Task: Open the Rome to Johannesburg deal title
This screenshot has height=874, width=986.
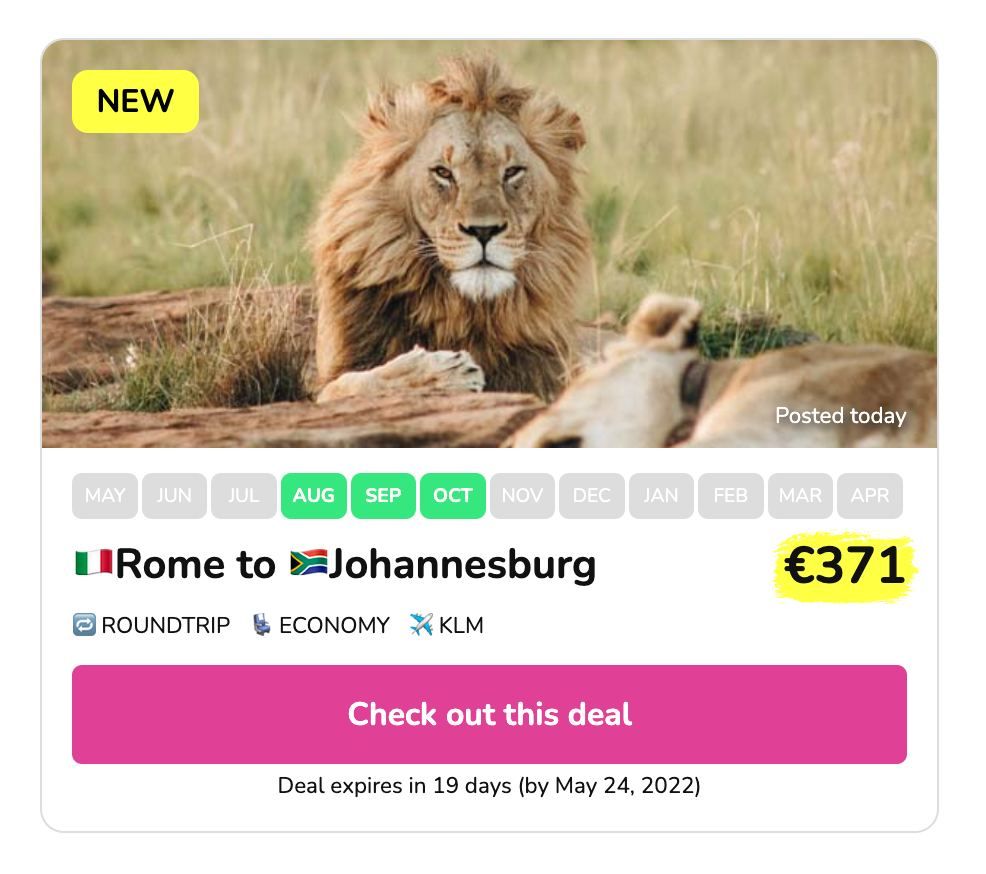Action: click(x=335, y=564)
